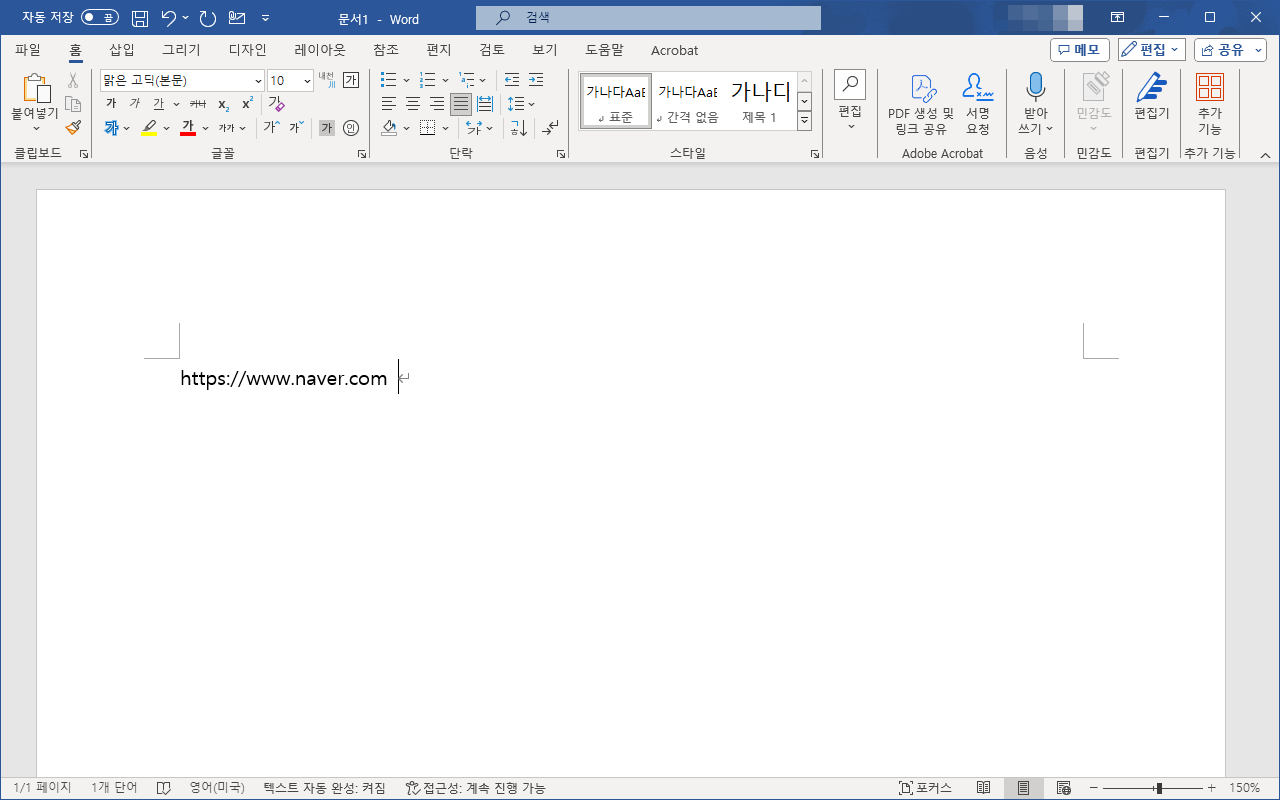Toggle character shading button

[327, 128]
